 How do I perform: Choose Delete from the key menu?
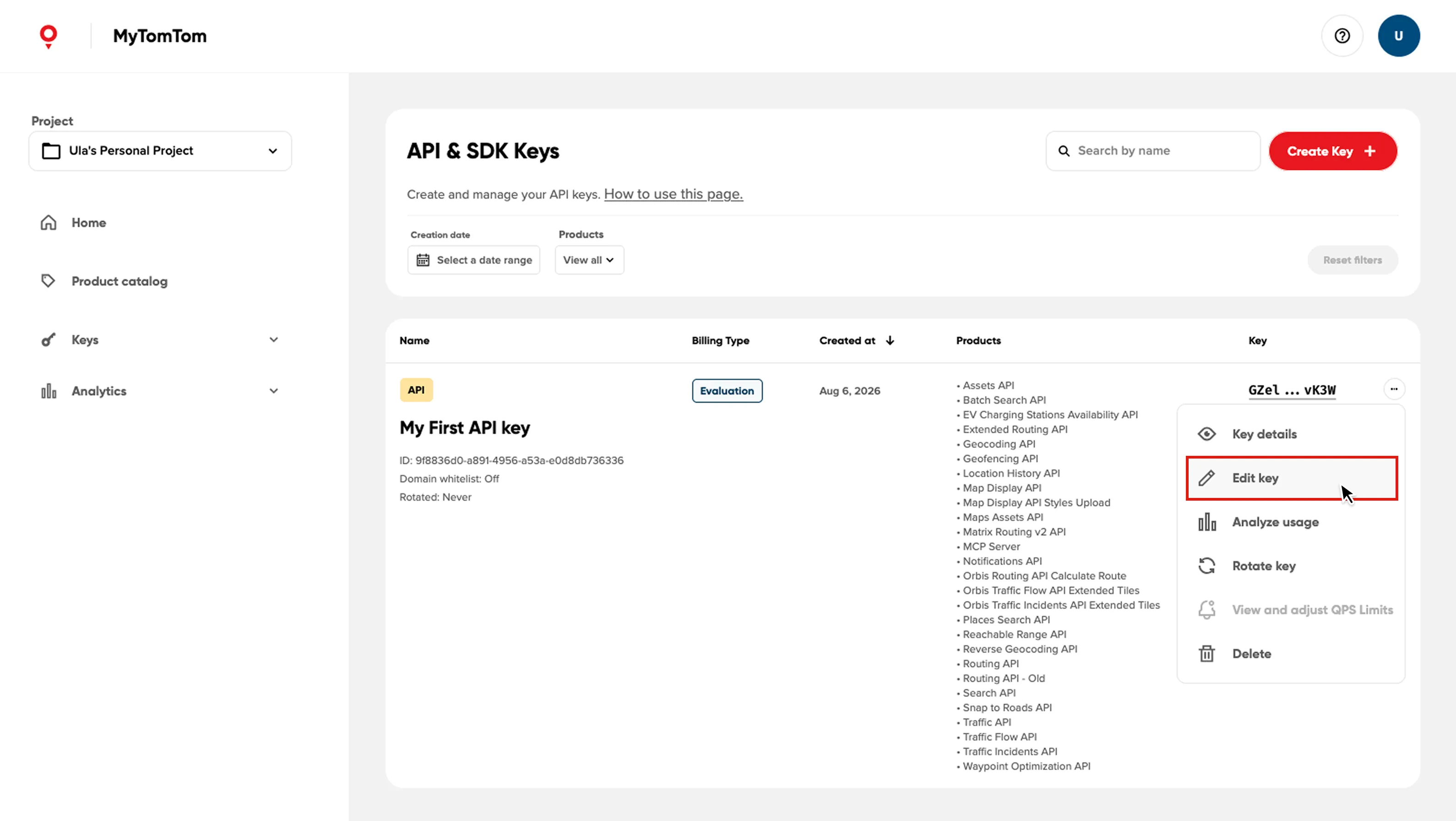(x=1291, y=654)
